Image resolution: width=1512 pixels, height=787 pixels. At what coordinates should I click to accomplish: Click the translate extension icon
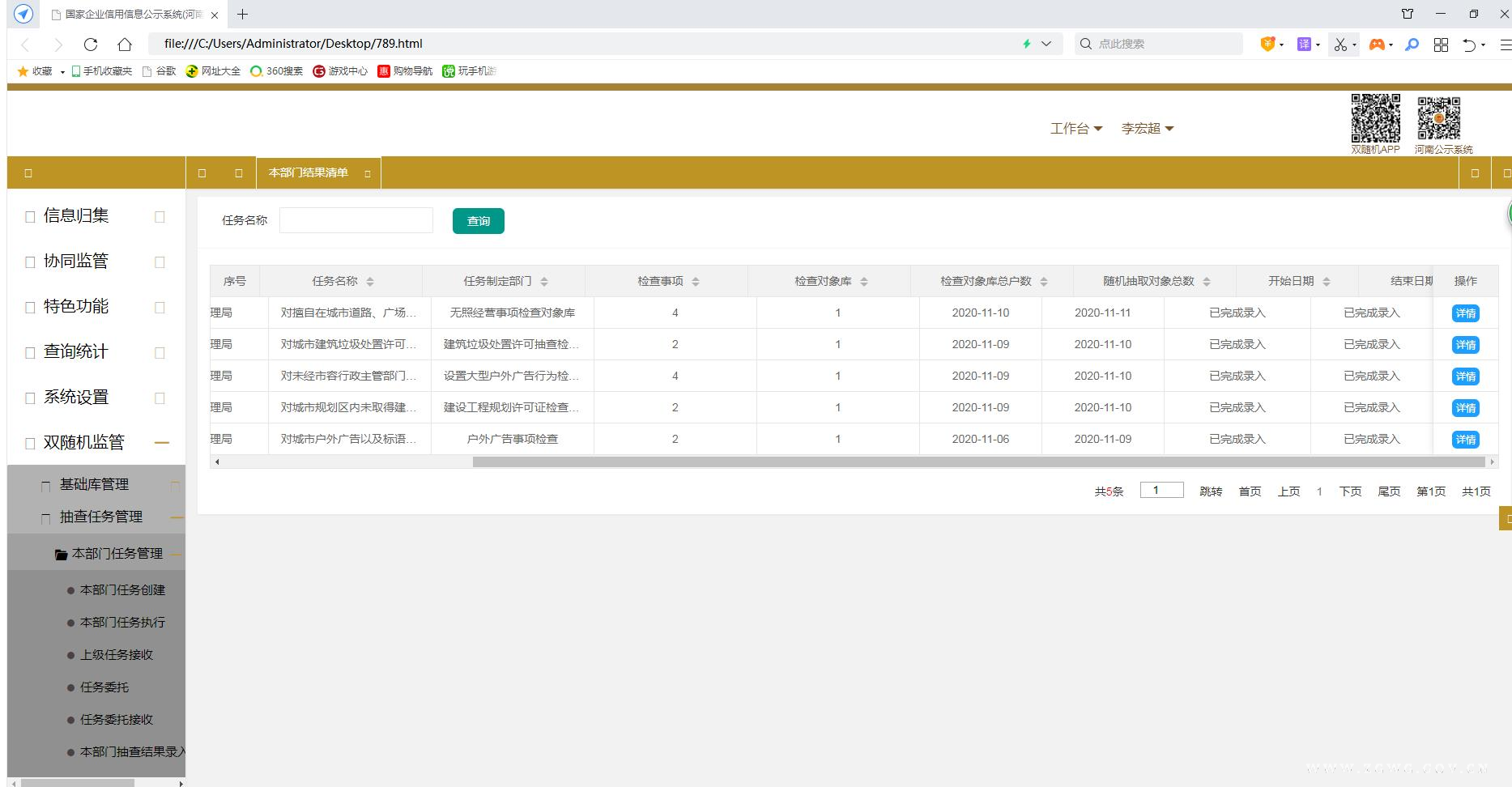(1304, 45)
